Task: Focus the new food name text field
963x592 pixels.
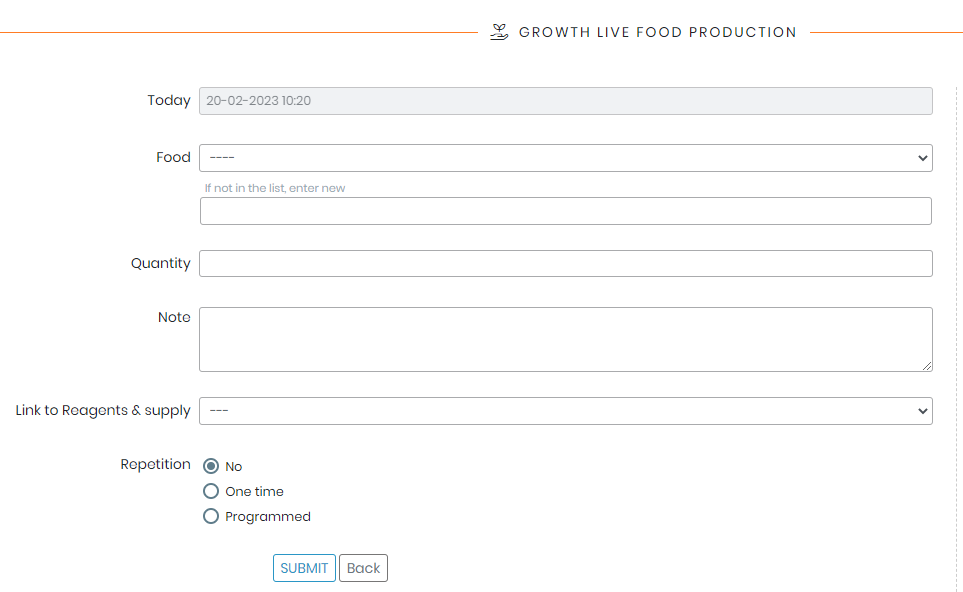Action: pyautogui.click(x=566, y=211)
